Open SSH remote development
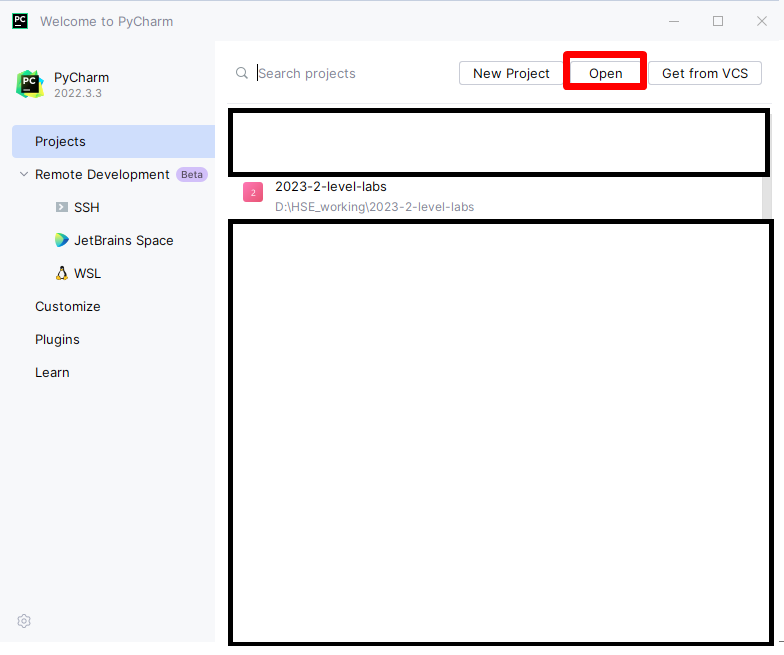This screenshot has height=655, width=784. [86, 208]
